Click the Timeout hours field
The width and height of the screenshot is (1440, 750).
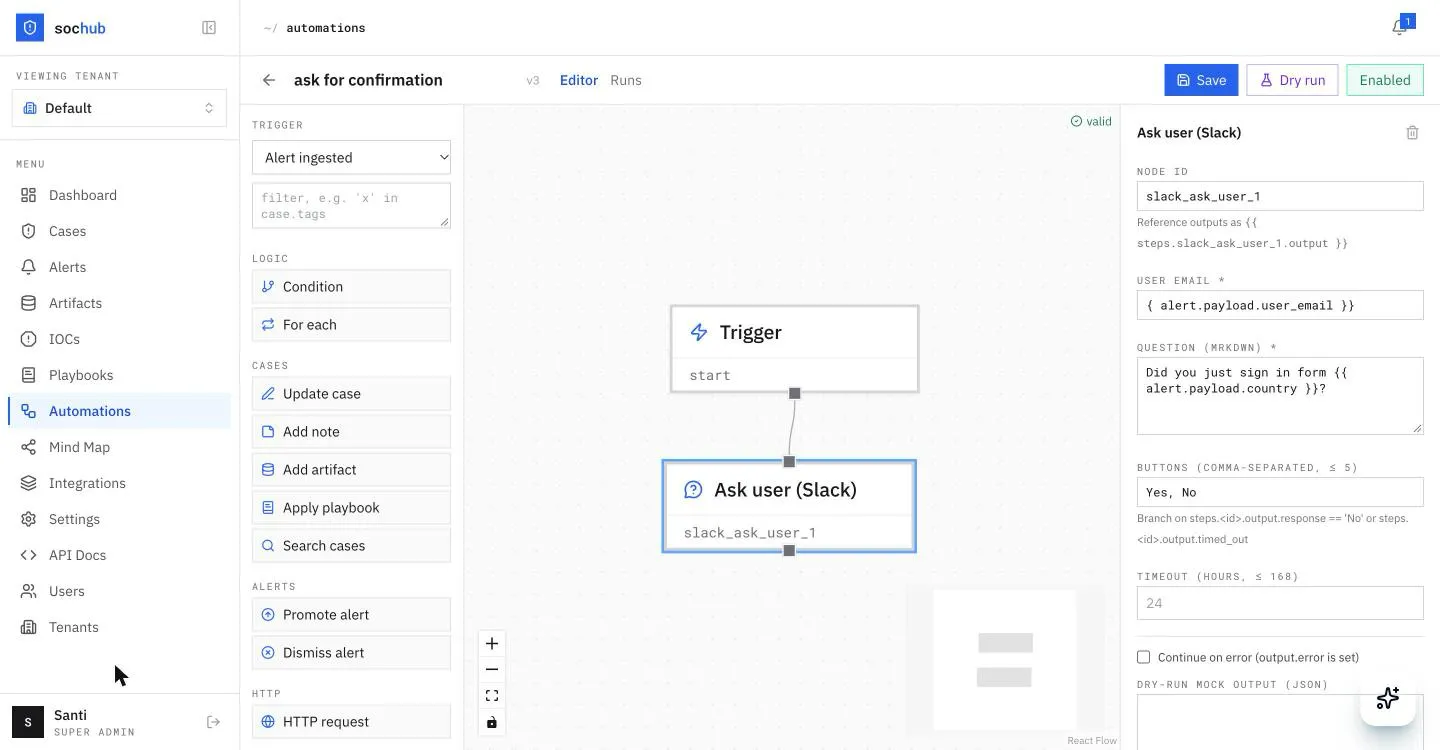point(1280,603)
